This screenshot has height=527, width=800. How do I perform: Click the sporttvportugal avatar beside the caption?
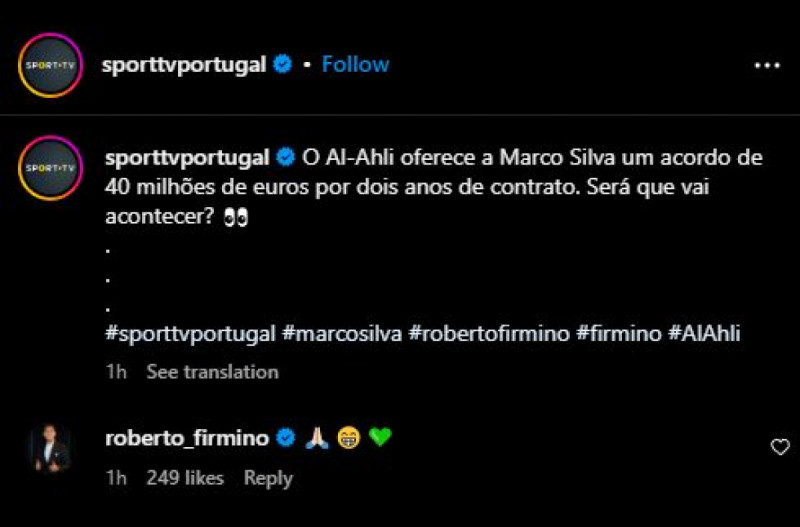[50, 168]
